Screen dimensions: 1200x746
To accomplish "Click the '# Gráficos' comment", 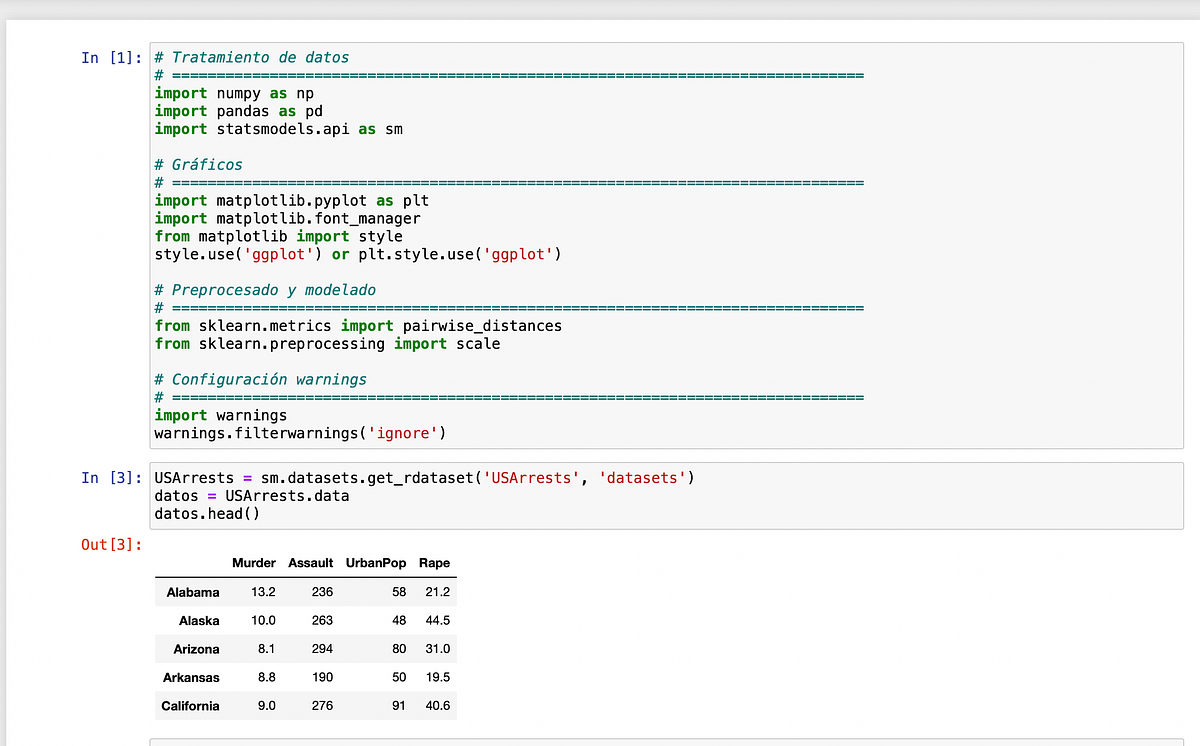I will [x=199, y=165].
